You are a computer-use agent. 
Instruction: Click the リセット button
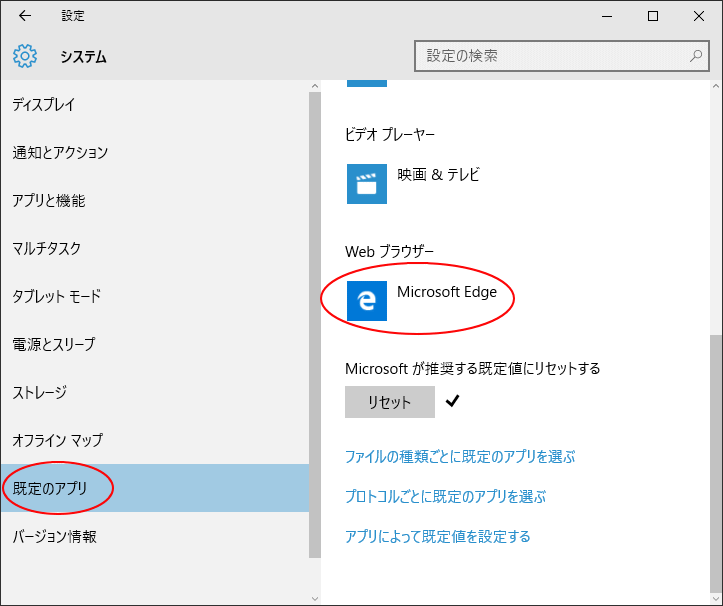point(390,402)
